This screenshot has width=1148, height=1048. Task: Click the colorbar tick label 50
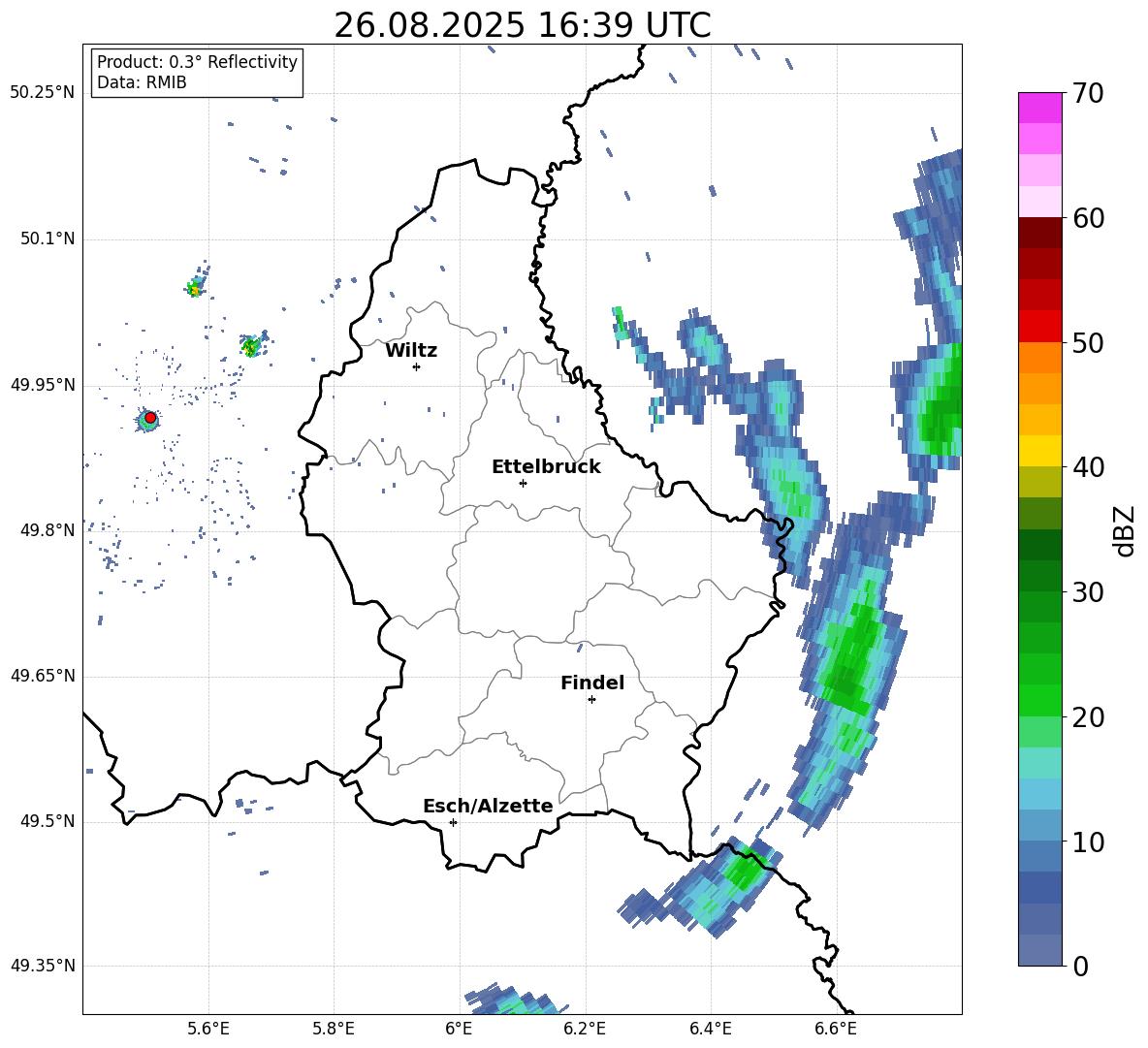coord(1089,342)
